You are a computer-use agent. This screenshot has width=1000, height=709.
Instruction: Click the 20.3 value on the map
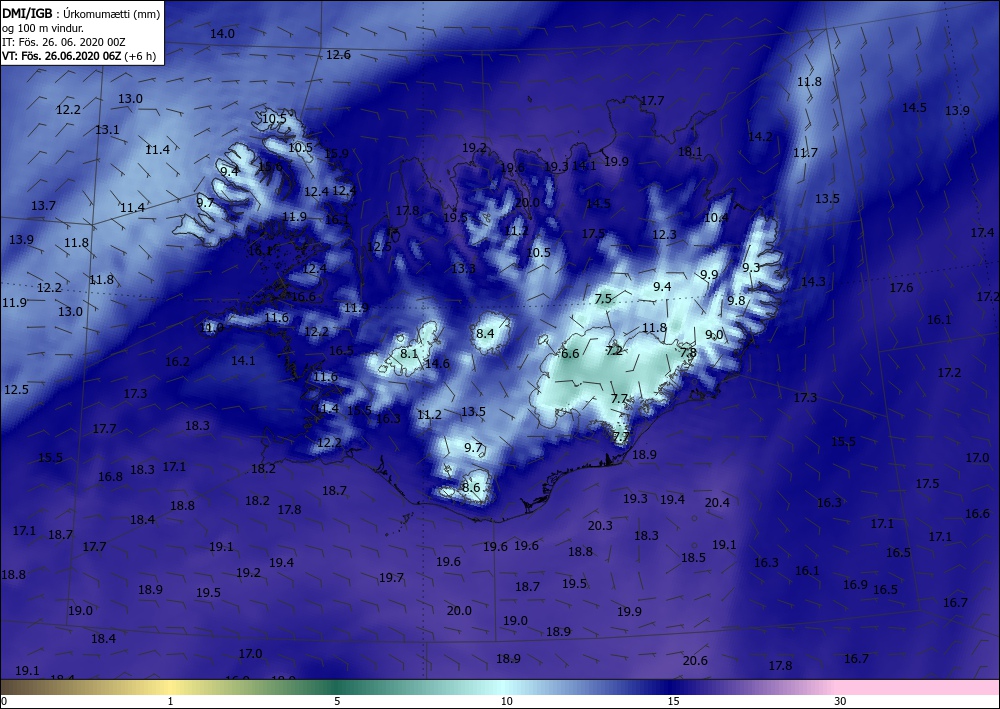pyautogui.click(x=600, y=525)
